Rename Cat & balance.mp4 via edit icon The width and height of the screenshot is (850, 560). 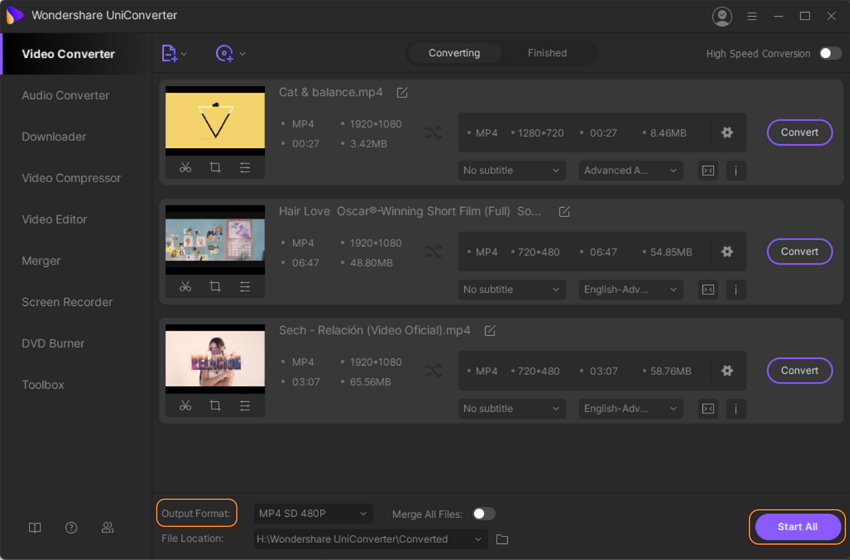(402, 93)
